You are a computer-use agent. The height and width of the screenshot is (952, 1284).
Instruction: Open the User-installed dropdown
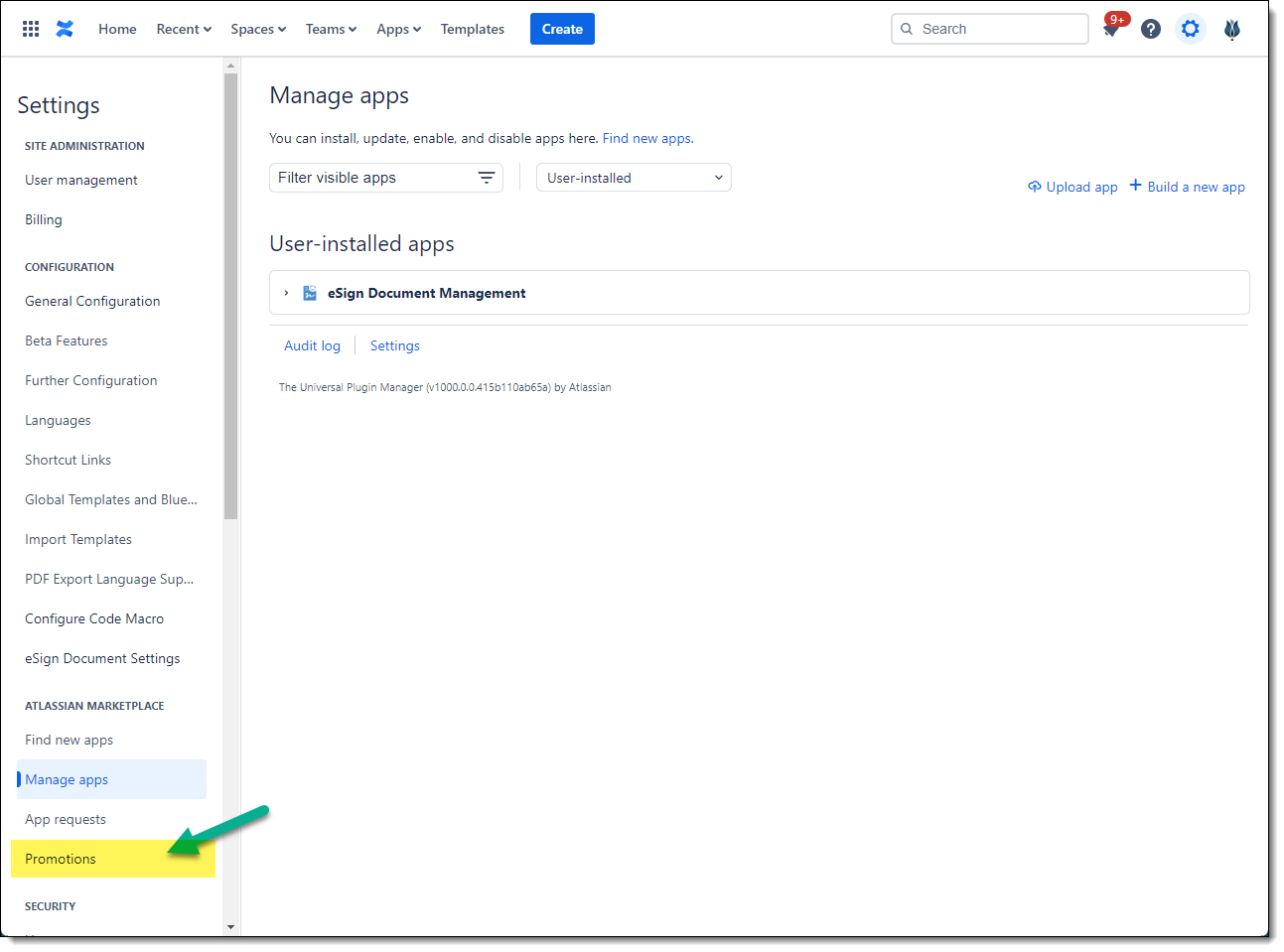click(x=634, y=178)
